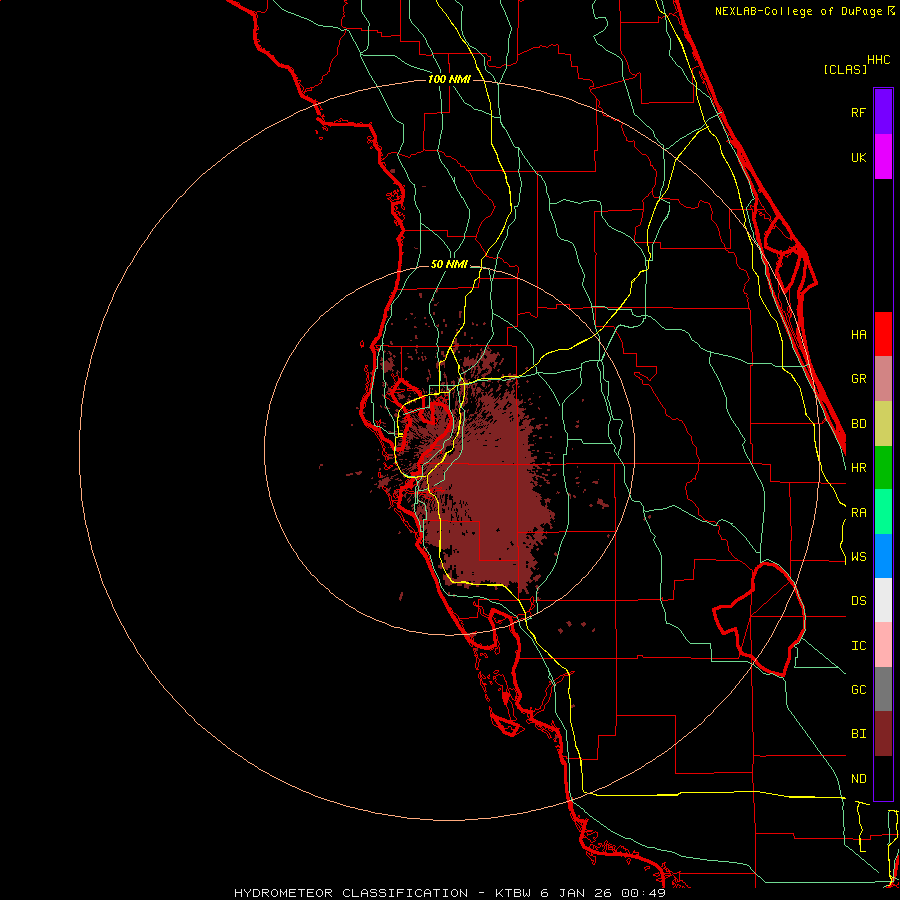Click the IC legend label

(x=858, y=646)
